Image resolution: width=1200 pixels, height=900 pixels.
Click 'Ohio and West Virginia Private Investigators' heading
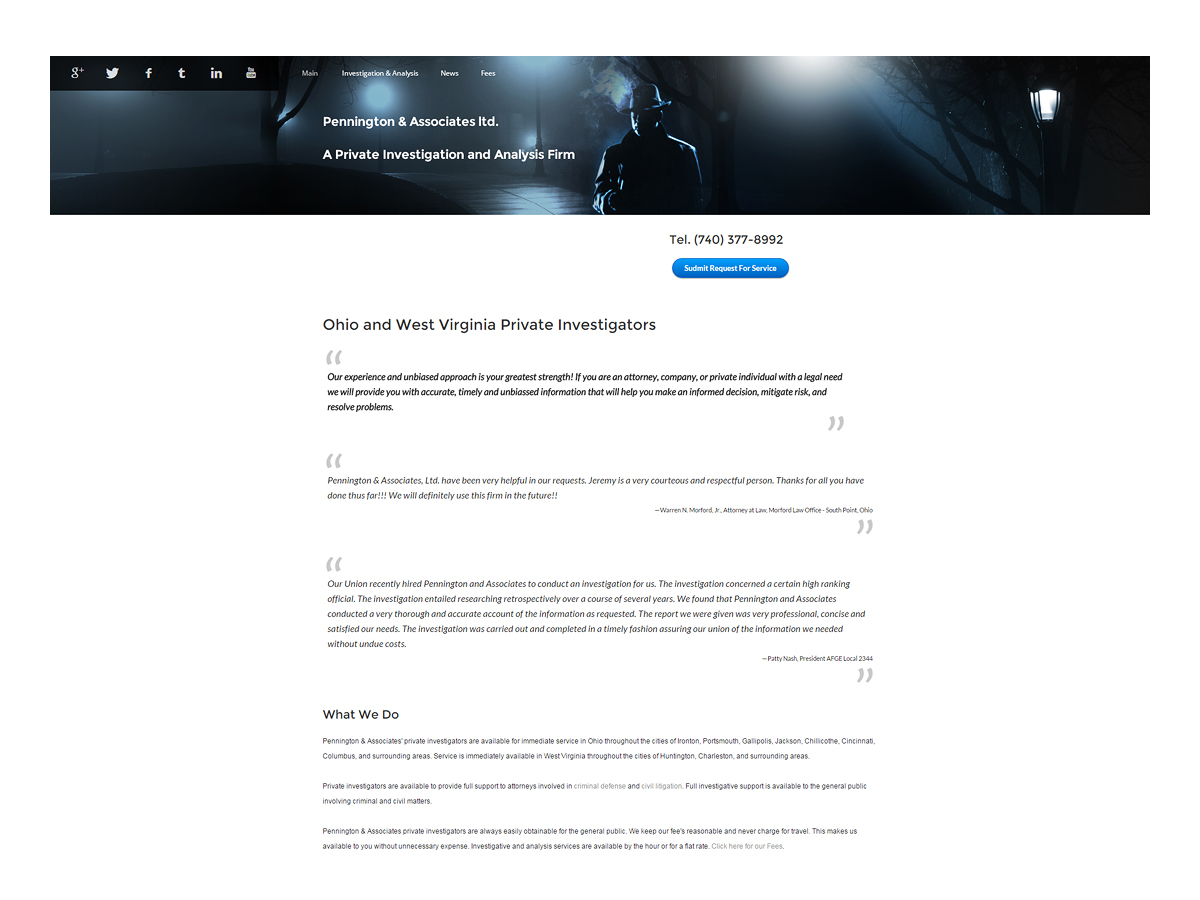(x=489, y=325)
